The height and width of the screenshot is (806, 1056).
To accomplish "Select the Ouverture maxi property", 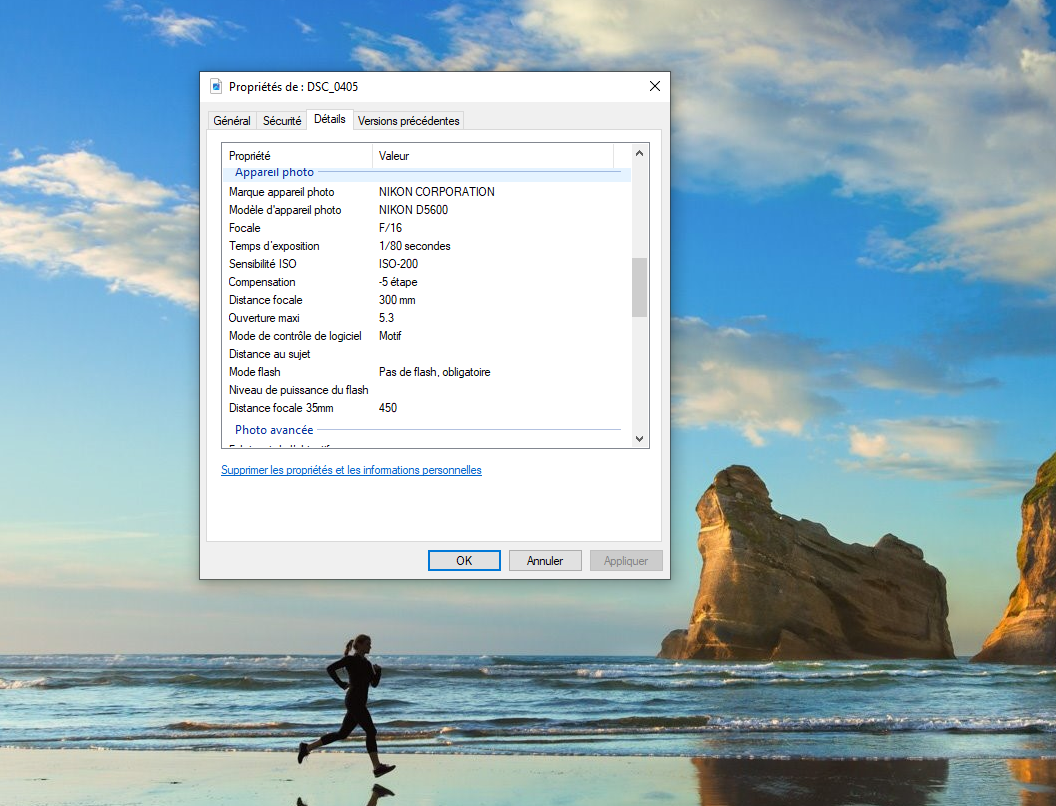I will tap(263, 318).
